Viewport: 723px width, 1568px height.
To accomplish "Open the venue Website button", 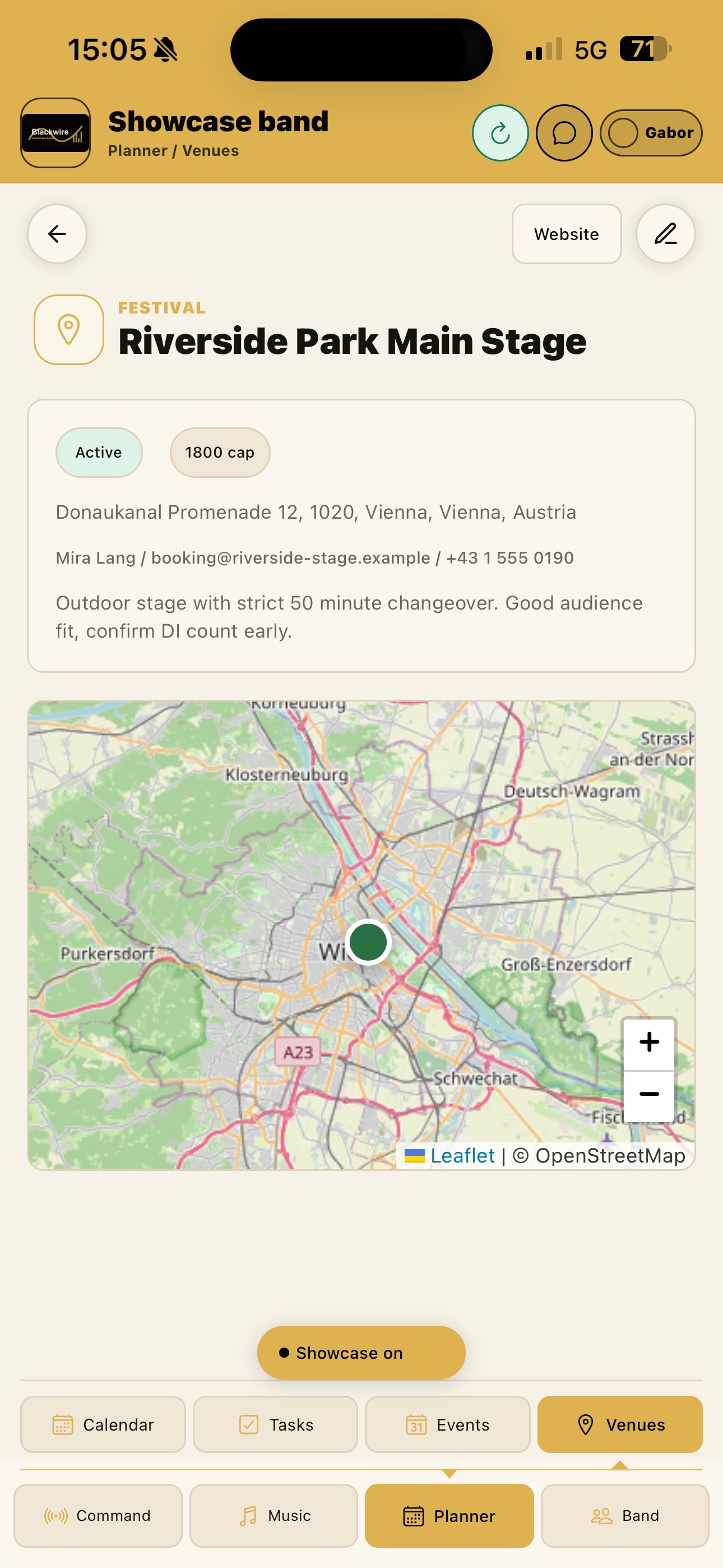I will click(x=567, y=234).
